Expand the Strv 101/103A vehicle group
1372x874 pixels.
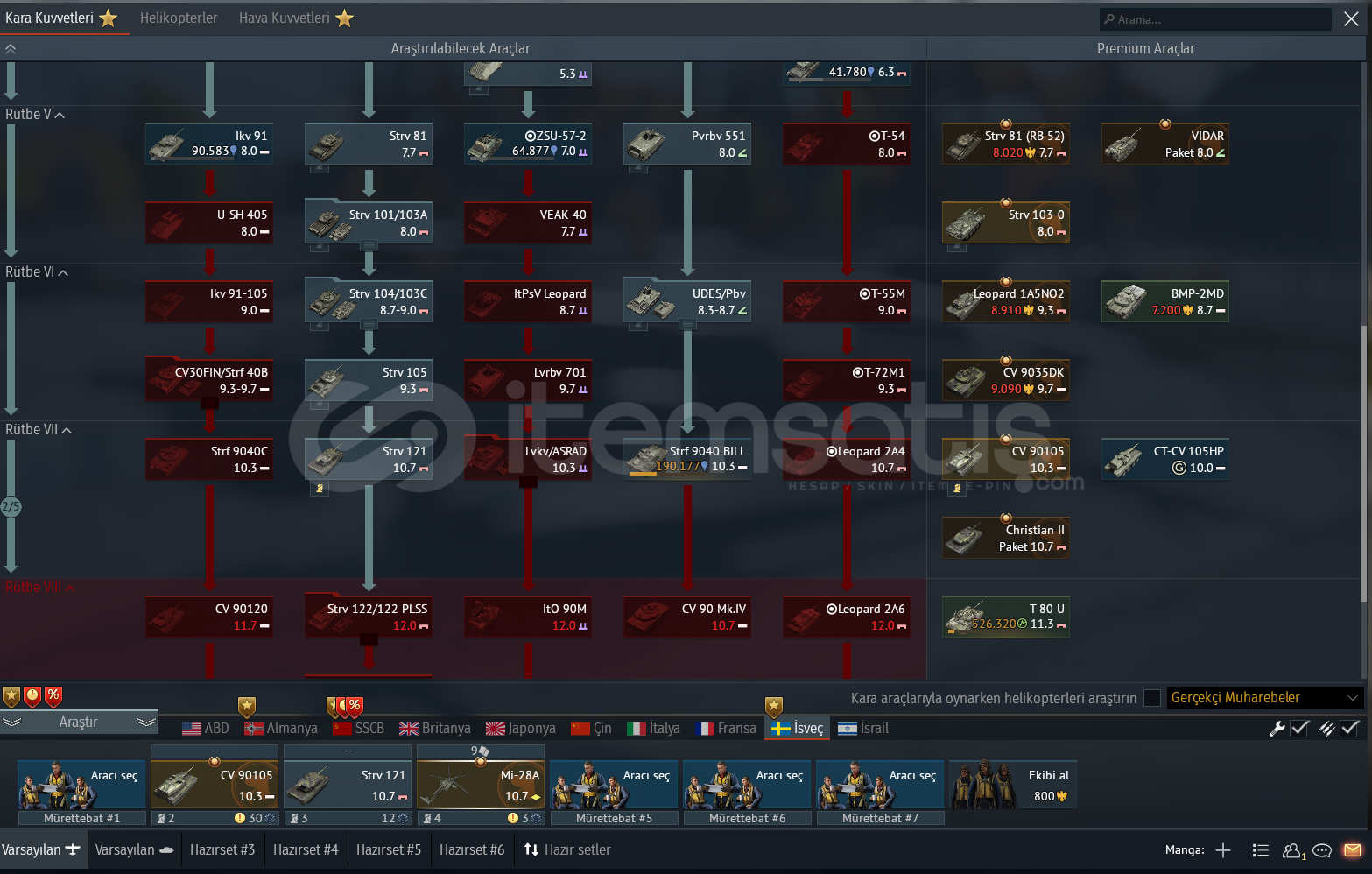pos(369,222)
